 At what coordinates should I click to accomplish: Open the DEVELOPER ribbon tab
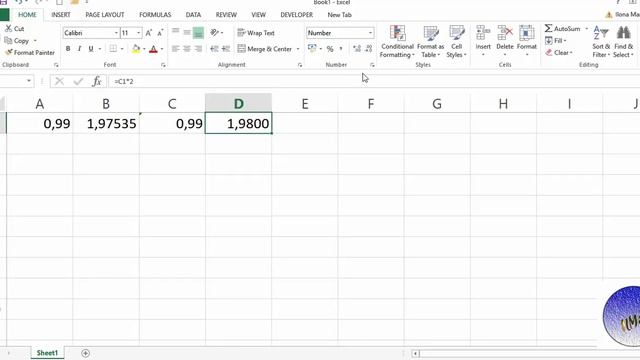(x=297, y=15)
